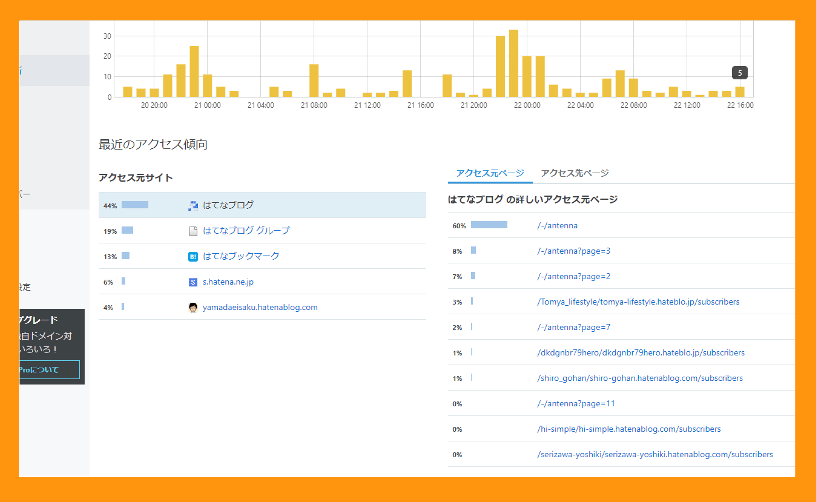Image resolution: width=816 pixels, height=502 pixels.
Task: Open yamadaeisaku.hatenablog.com link
Action: (260, 307)
